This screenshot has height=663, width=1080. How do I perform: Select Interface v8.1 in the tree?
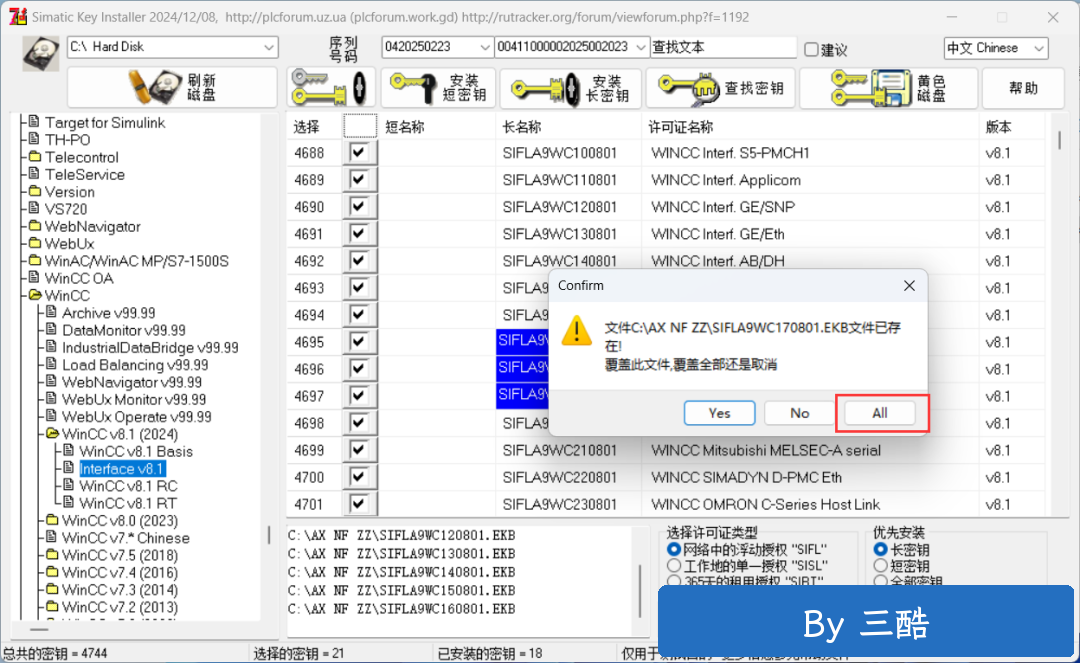point(122,468)
